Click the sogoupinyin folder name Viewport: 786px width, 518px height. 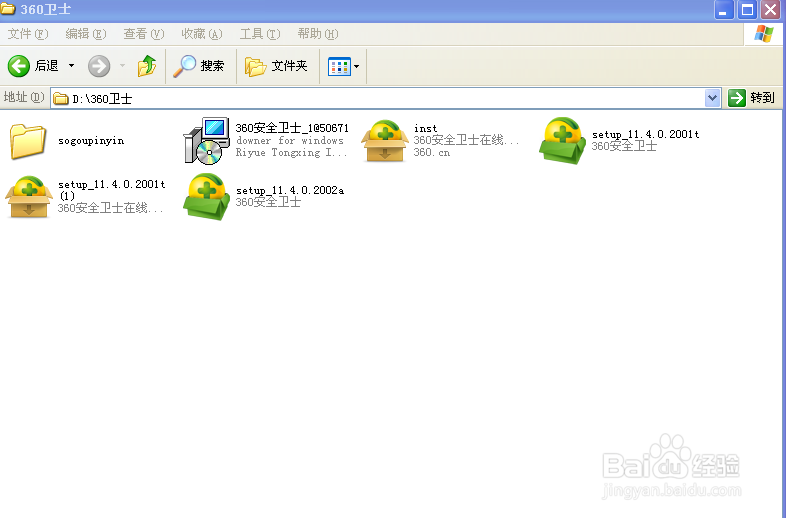[91, 141]
